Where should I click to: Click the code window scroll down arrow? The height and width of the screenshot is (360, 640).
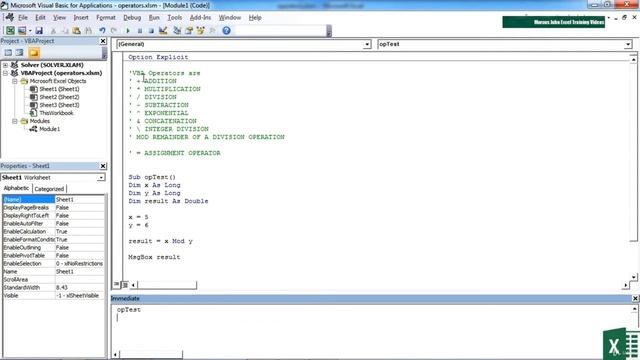[x=633, y=277]
